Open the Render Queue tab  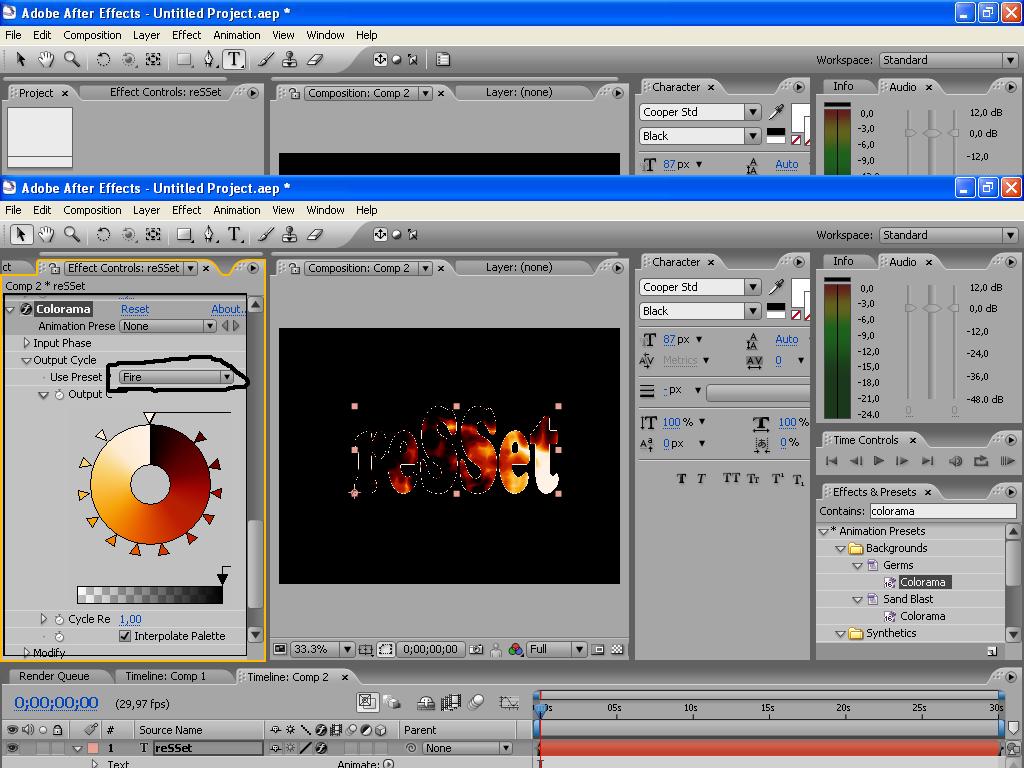[54, 677]
